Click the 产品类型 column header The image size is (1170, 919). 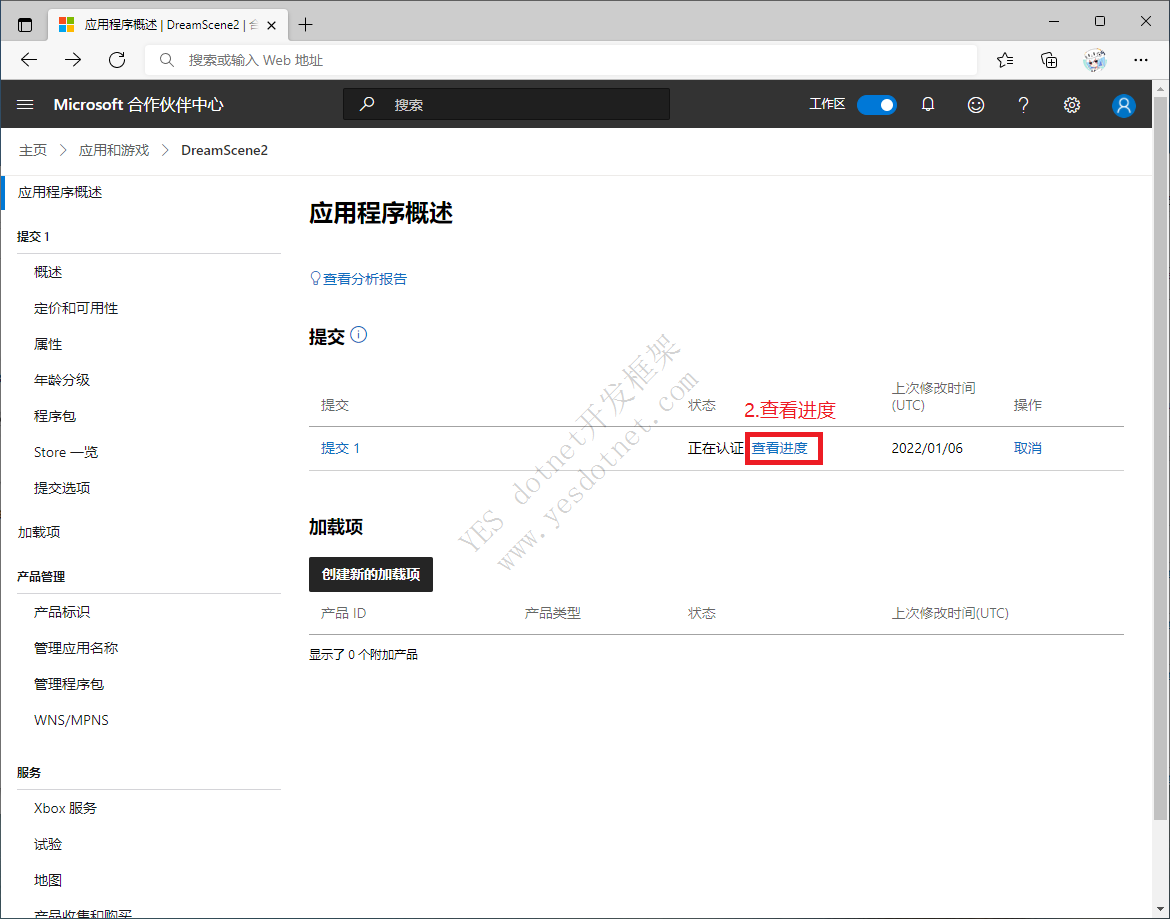tap(552, 613)
